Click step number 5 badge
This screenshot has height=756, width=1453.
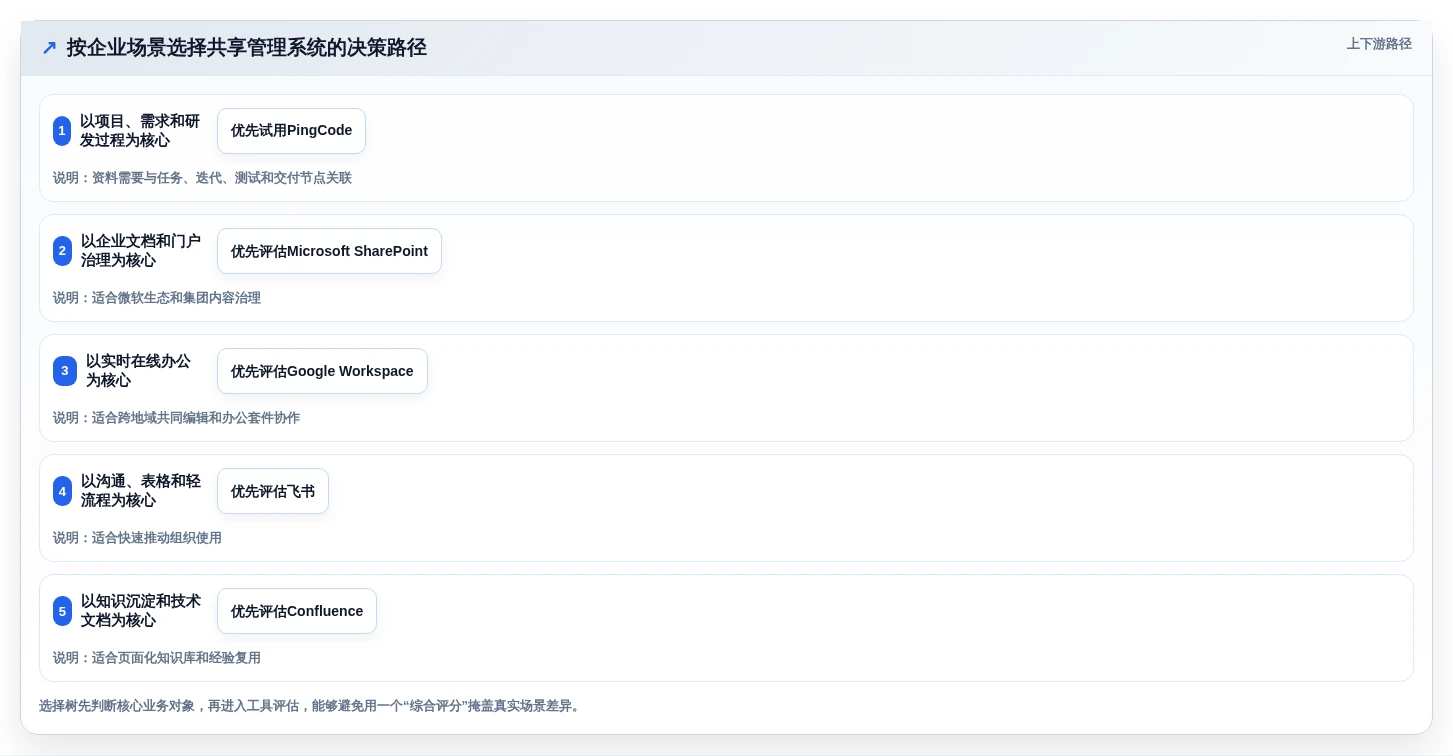[x=62, y=611]
